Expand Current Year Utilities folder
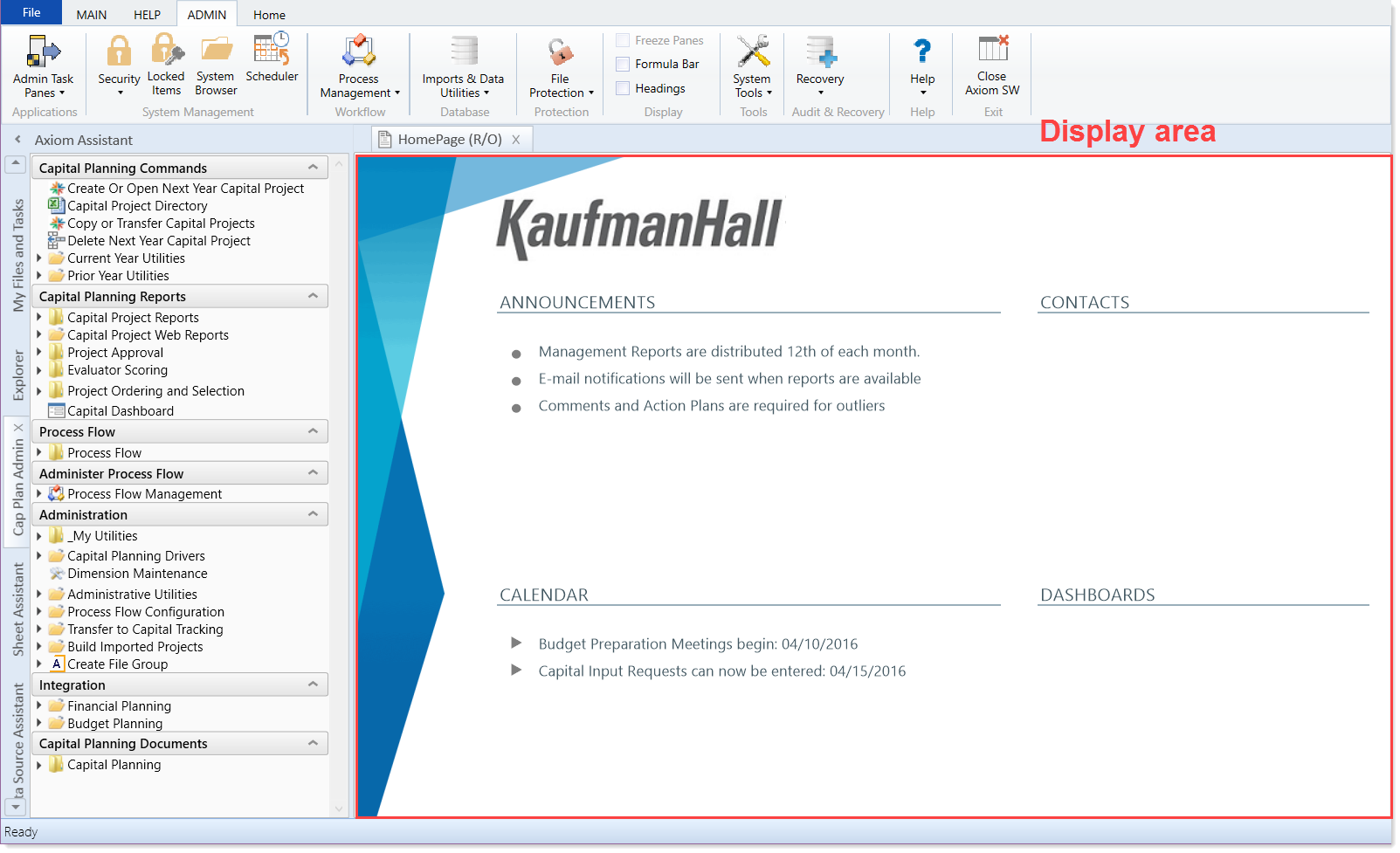 [38, 258]
